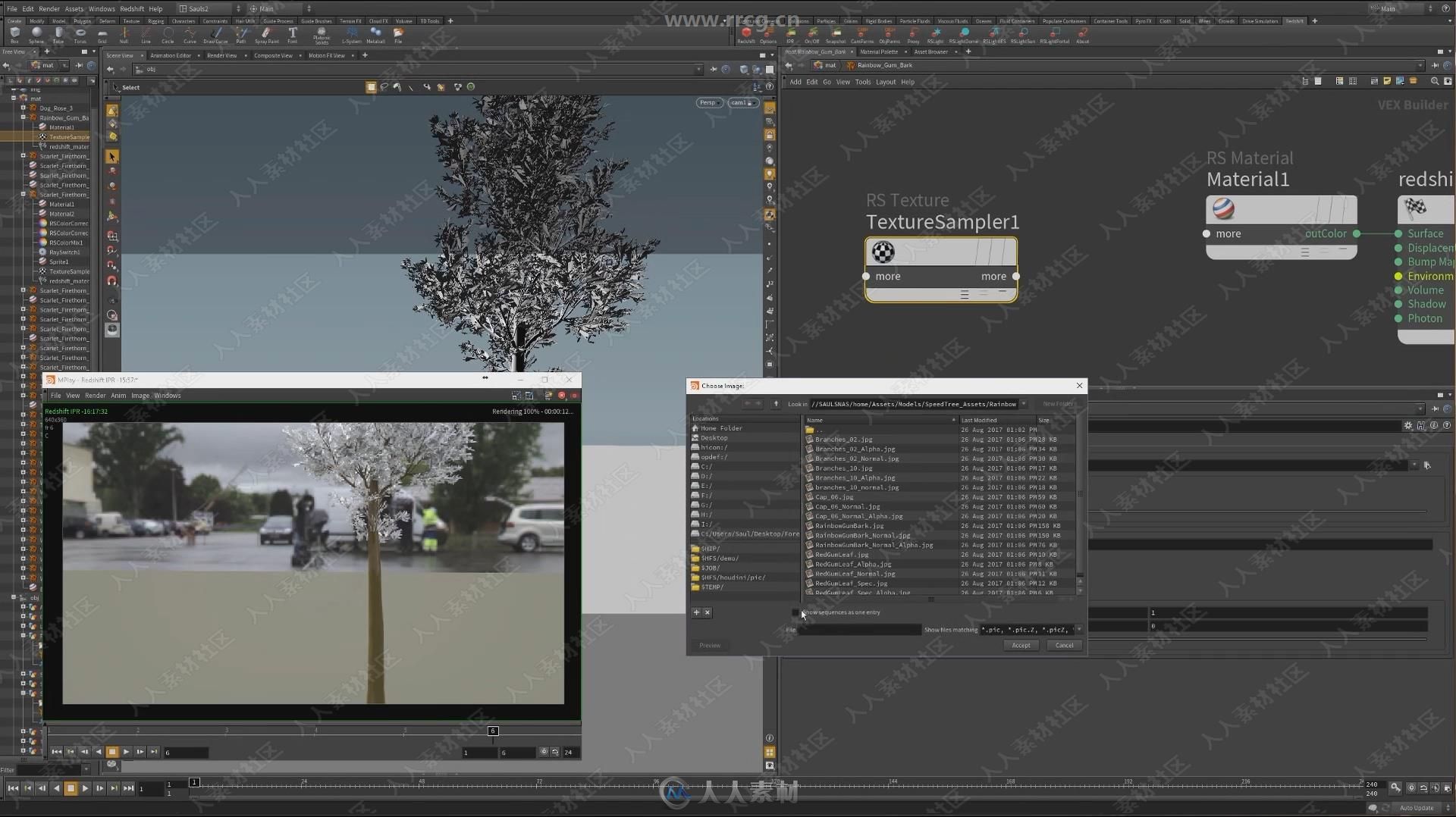Expand Dog_Rose_3 in the tree view
Viewport: 1456px width, 817px height.
click(23, 108)
